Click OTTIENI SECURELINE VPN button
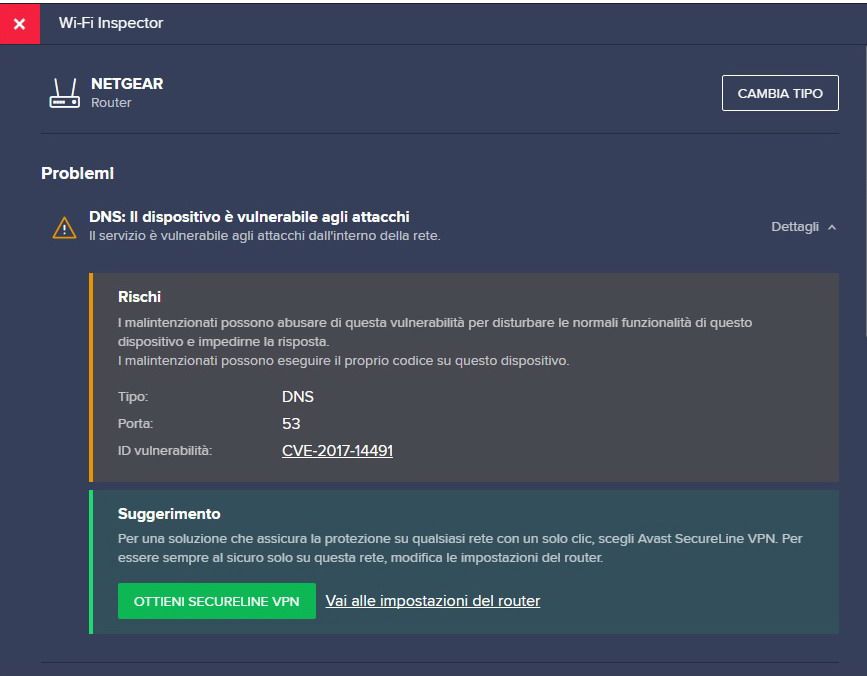Viewport: 867px width, 676px height. click(217, 601)
